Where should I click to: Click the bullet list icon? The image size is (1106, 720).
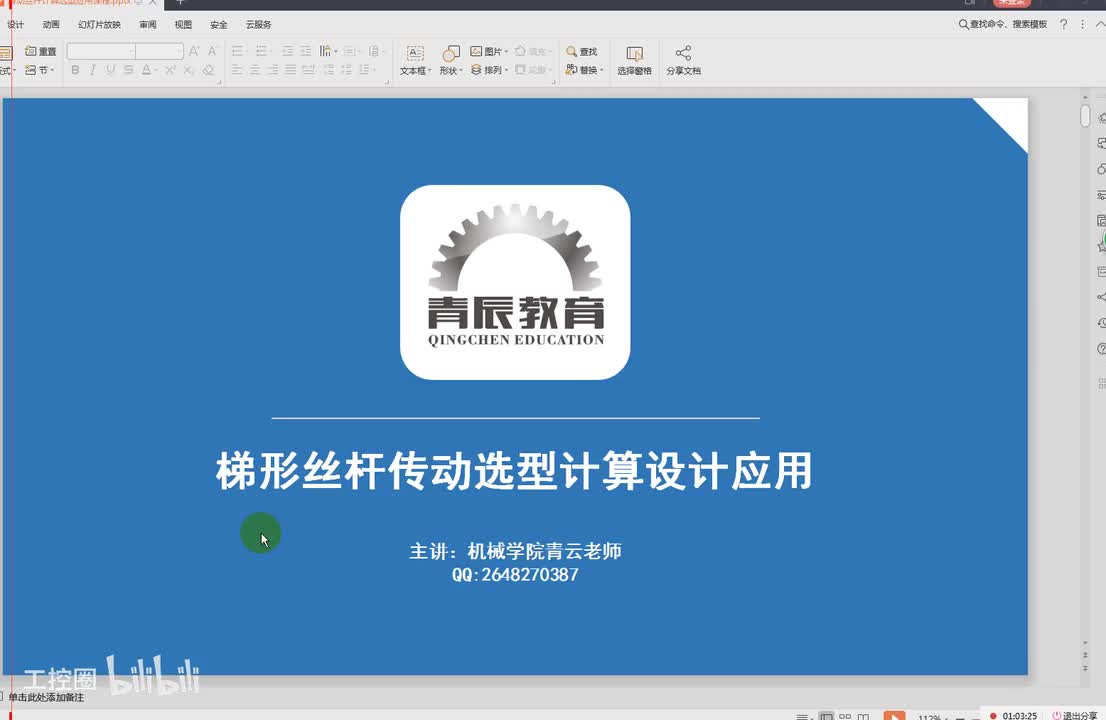pyautogui.click(x=238, y=51)
